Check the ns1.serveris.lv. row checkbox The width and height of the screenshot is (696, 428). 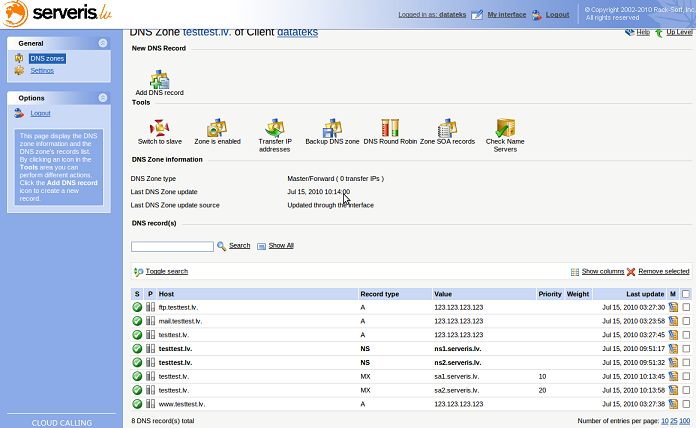coord(686,349)
